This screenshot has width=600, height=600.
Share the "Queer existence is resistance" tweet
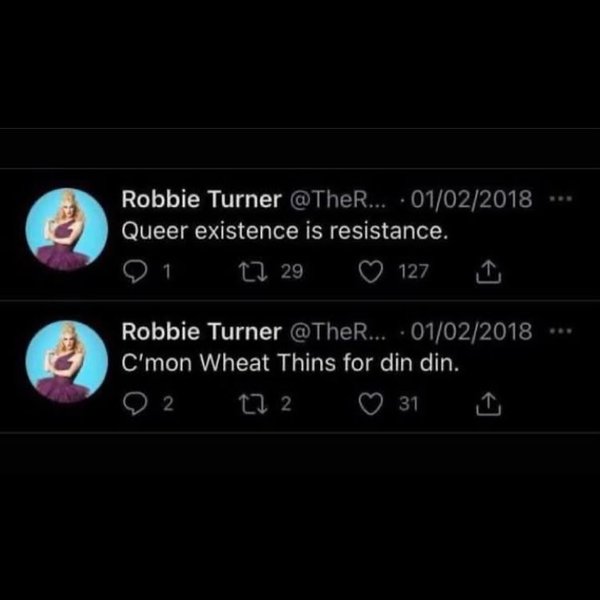point(487,270)
